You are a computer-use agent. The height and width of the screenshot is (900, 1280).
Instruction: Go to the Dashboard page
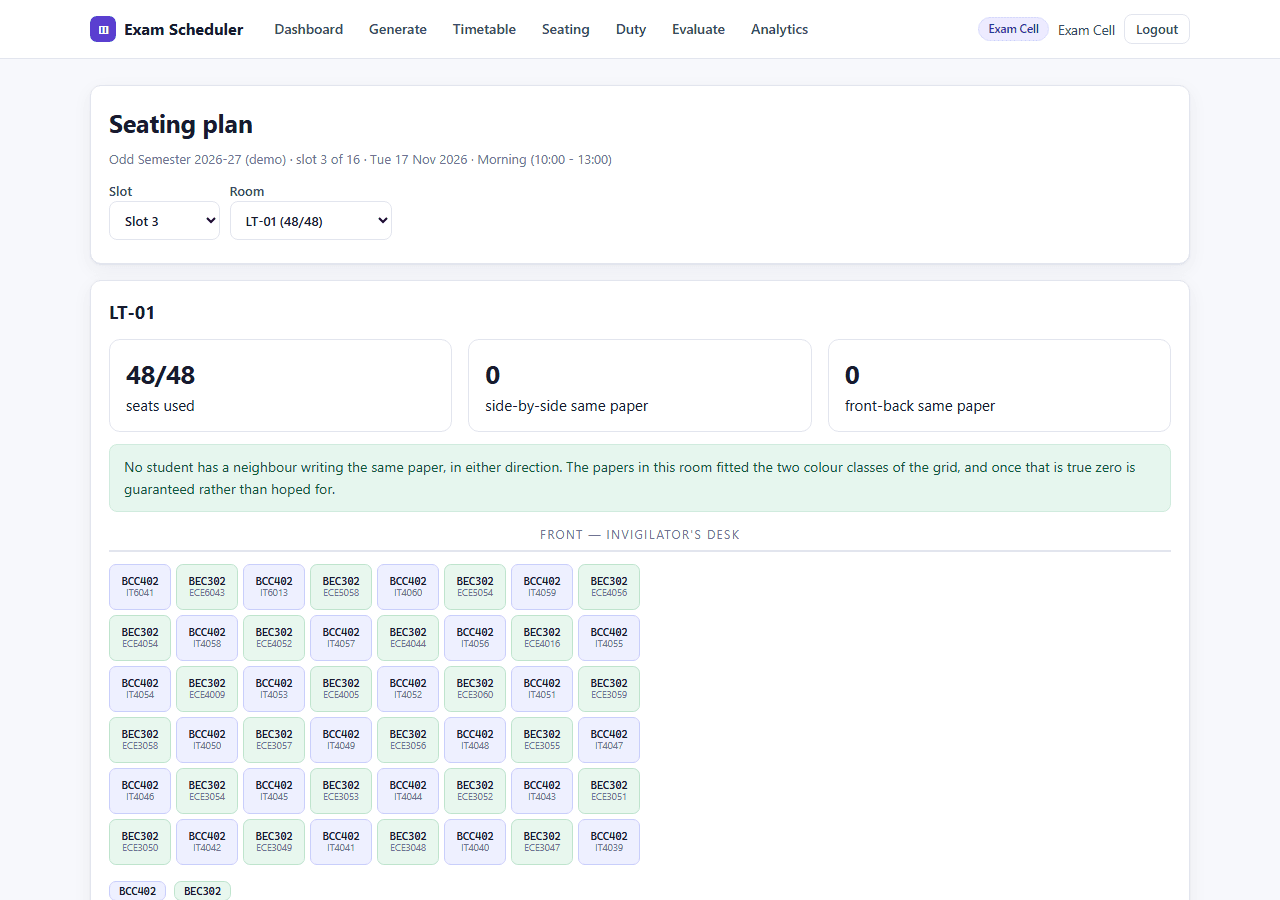(309, 29)
